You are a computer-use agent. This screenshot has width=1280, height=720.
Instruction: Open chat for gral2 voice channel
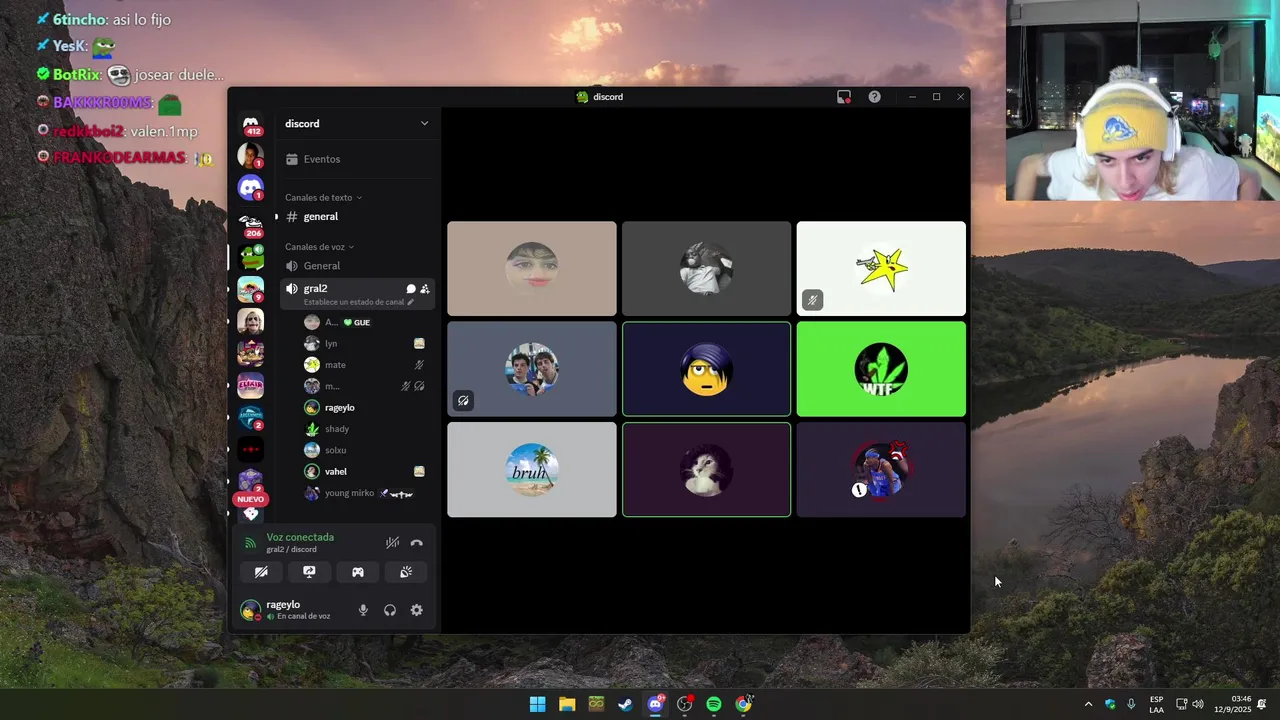coord(410,289)
